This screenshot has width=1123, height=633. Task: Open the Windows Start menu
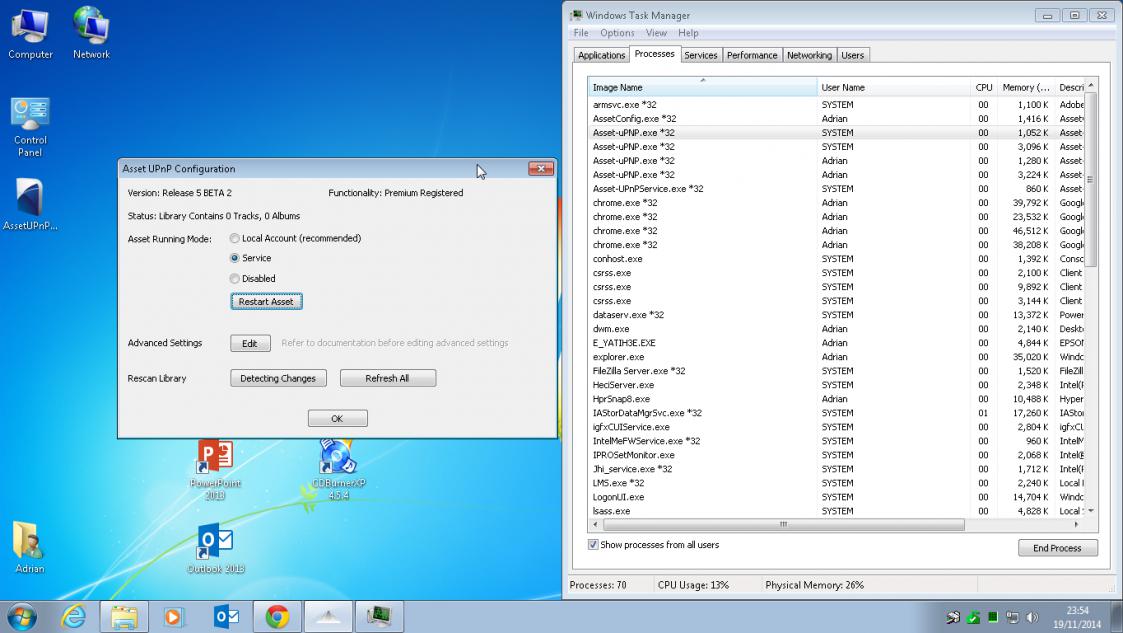[21, 616]
